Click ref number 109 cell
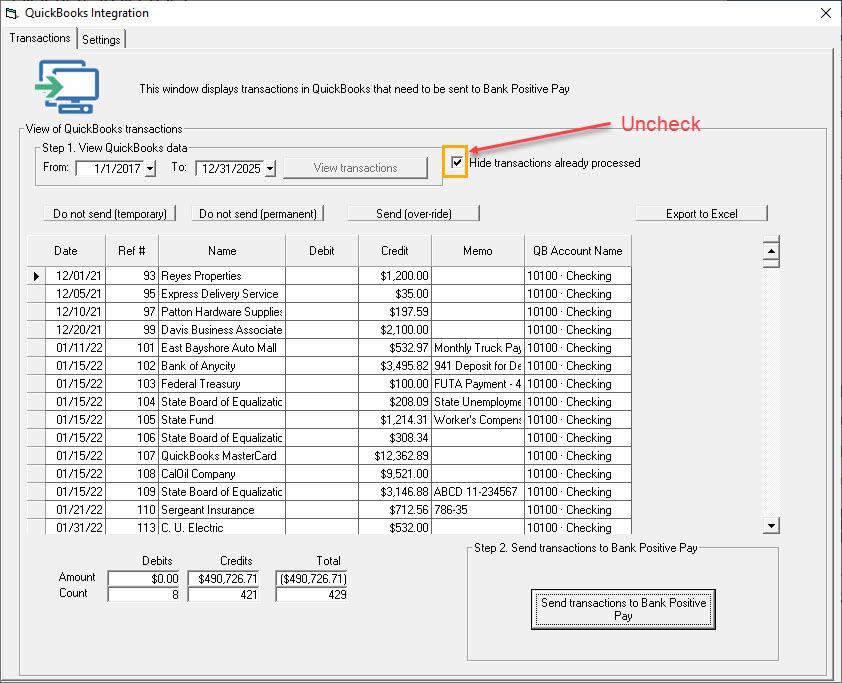The image size is (842, 683). (132, 492)
